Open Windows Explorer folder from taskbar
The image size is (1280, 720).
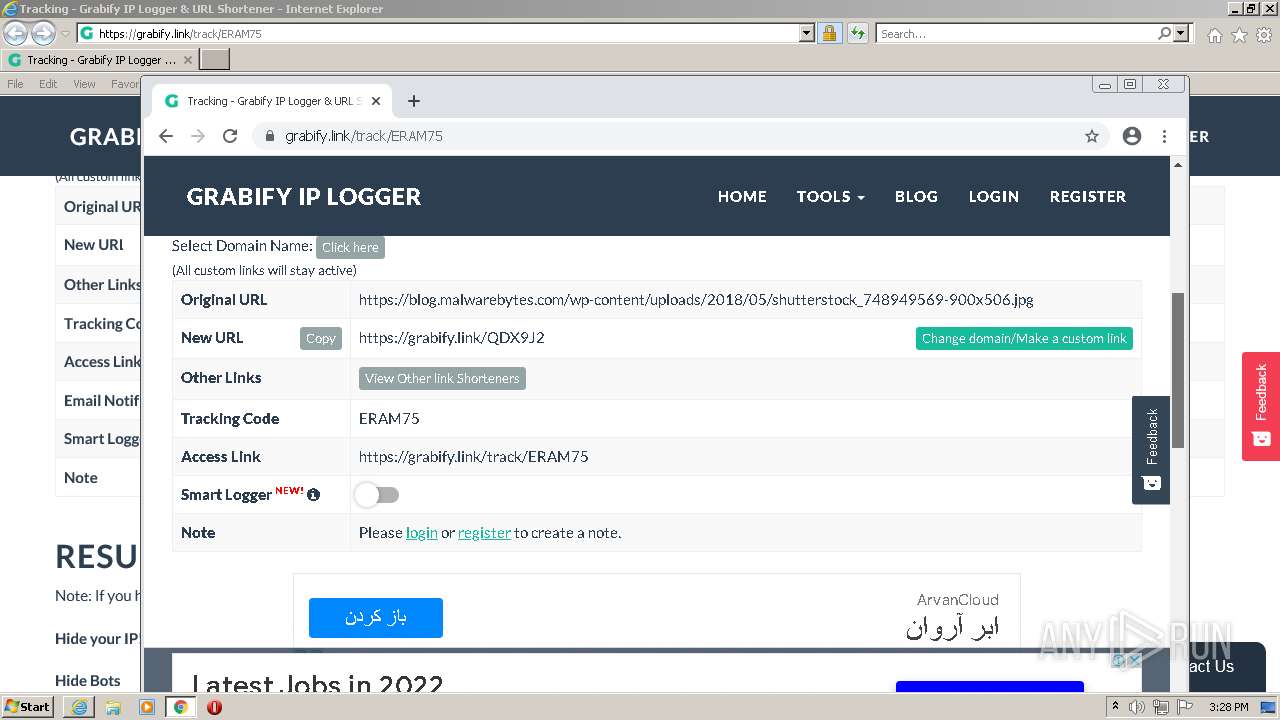[x=113, y=707]
